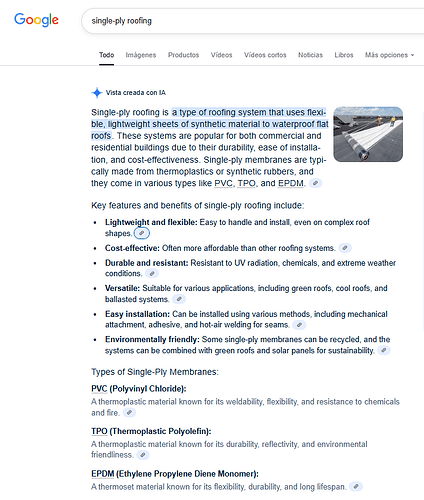Open the Noticias tab
The height and width of the screenshot is (500, 424).
(310, 55)
